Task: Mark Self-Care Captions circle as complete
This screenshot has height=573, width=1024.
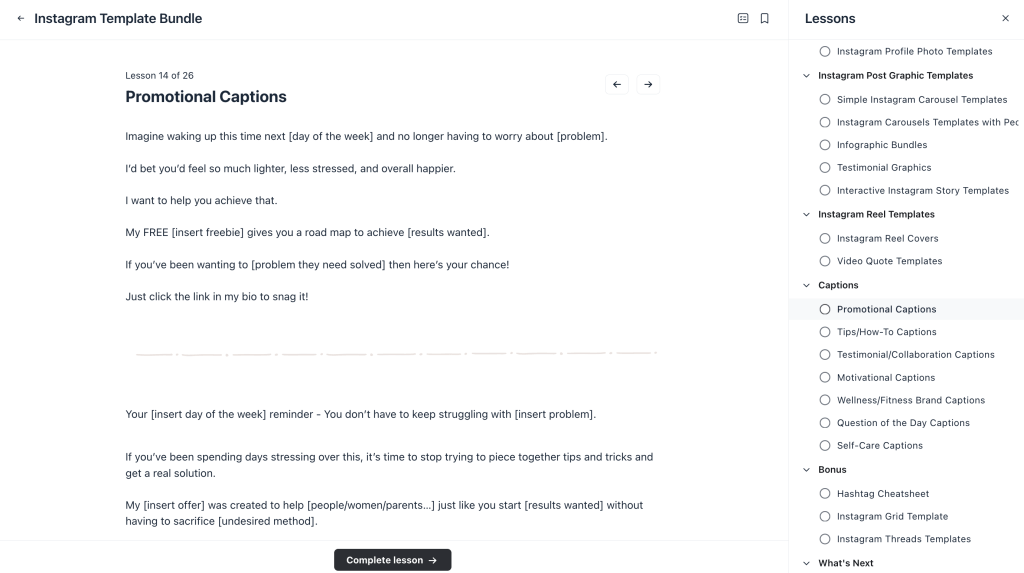Action: click(x=825, y=445)
